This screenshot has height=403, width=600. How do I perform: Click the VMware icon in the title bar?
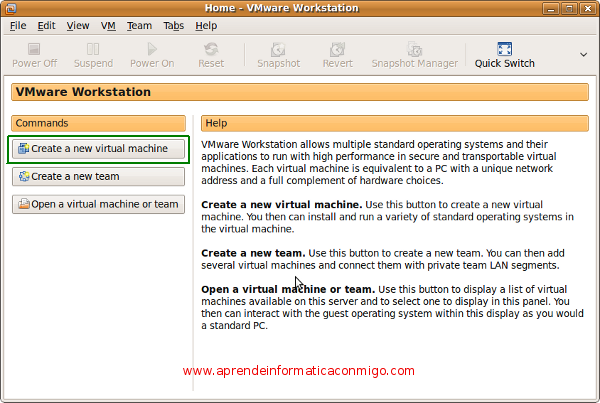[x=11, y=8]
